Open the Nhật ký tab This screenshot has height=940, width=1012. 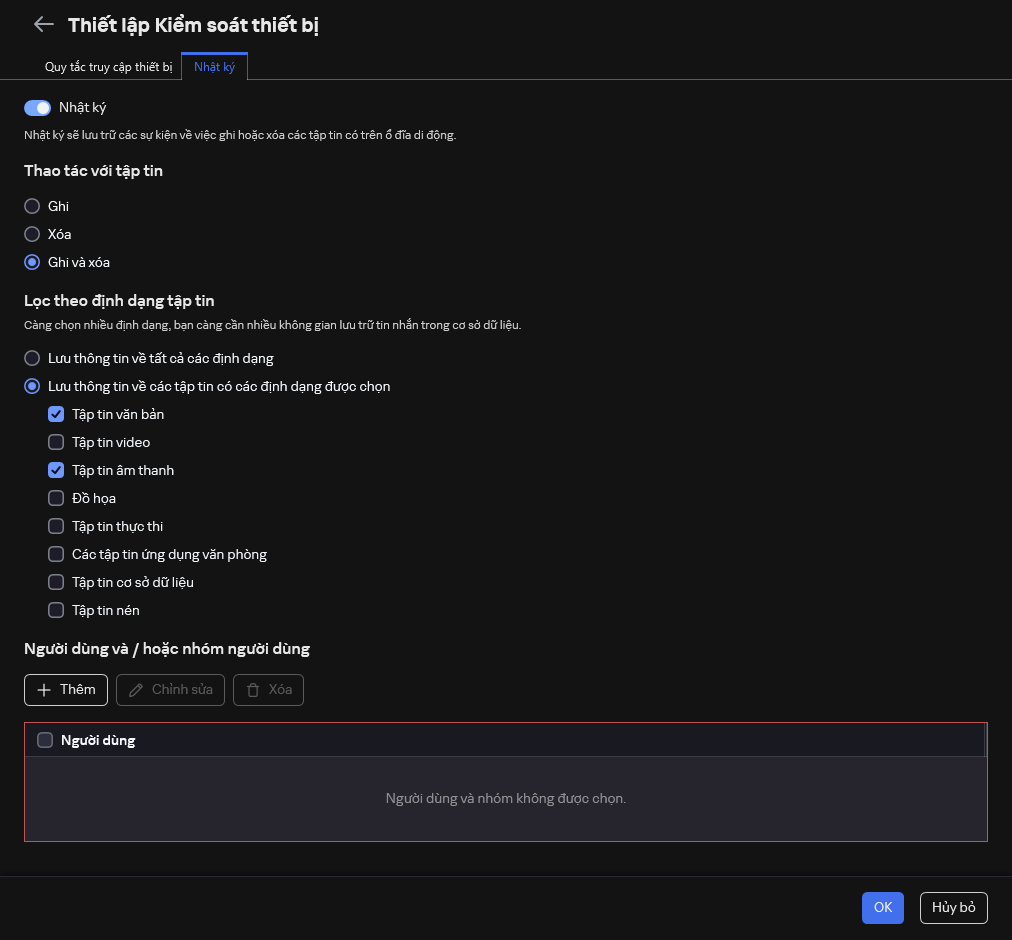click(x=214, y=67)
